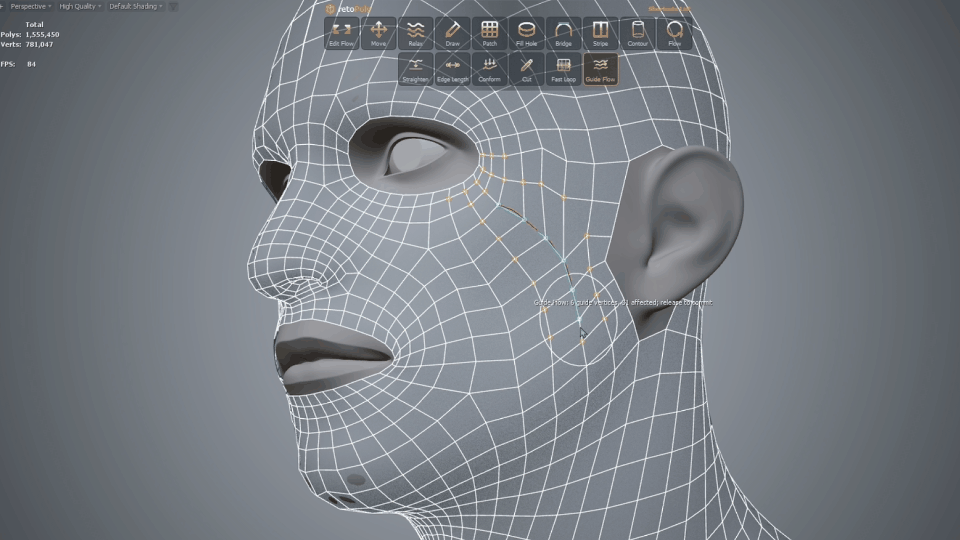Open the link at toolbar top-right

(669, 9)
